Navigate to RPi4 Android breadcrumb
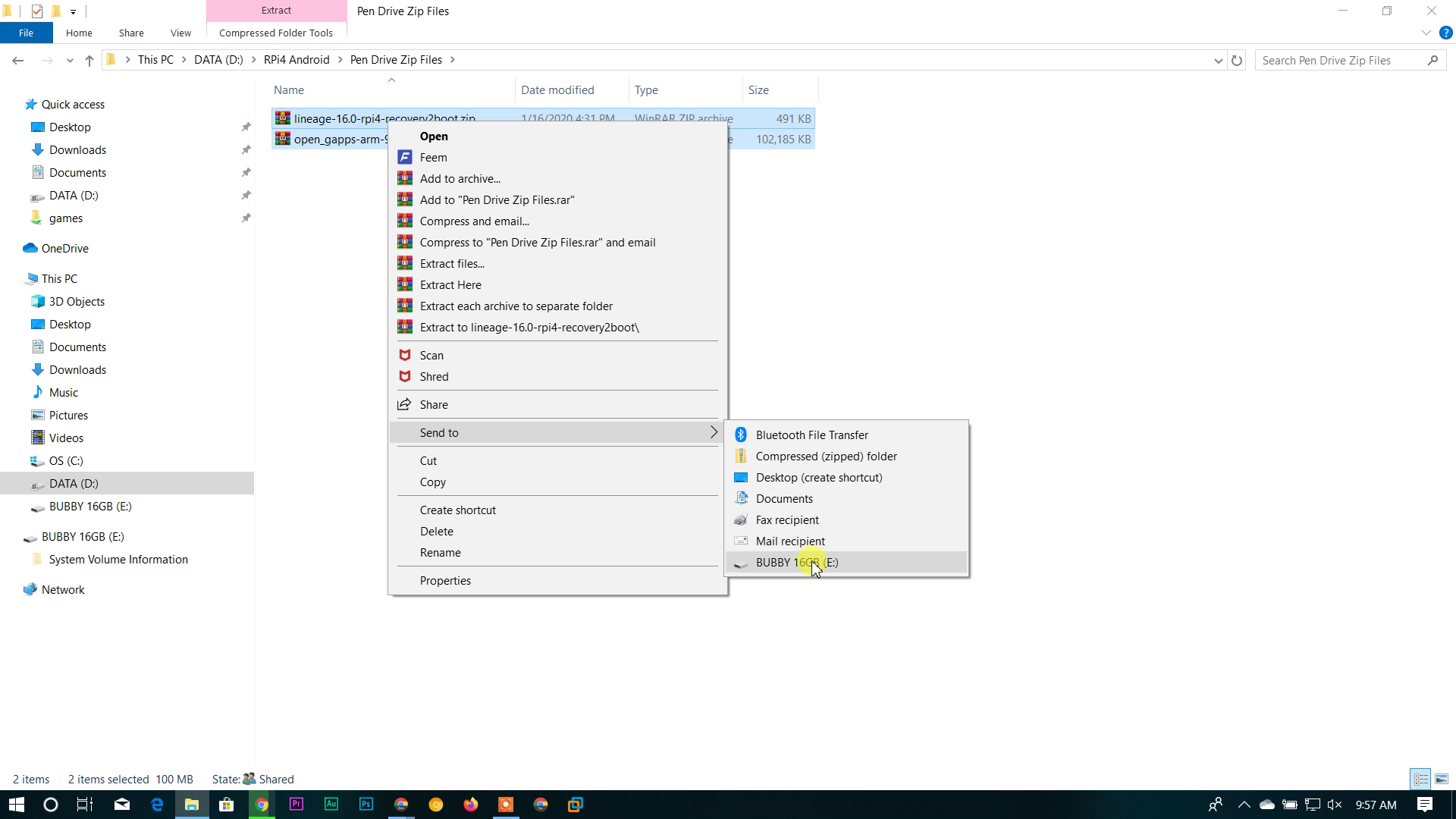 point(297,60)
